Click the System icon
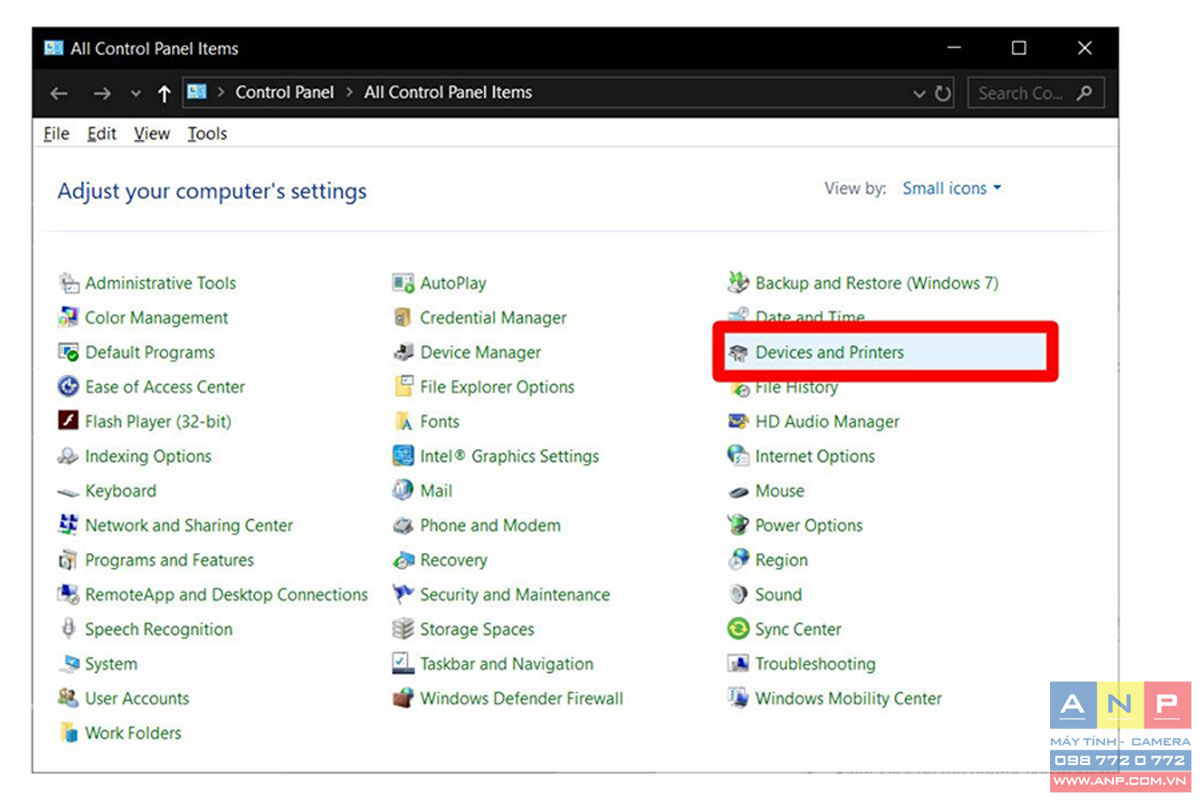Image resolution: width=1200 pixels, height=800 pixels. point(68,664)
